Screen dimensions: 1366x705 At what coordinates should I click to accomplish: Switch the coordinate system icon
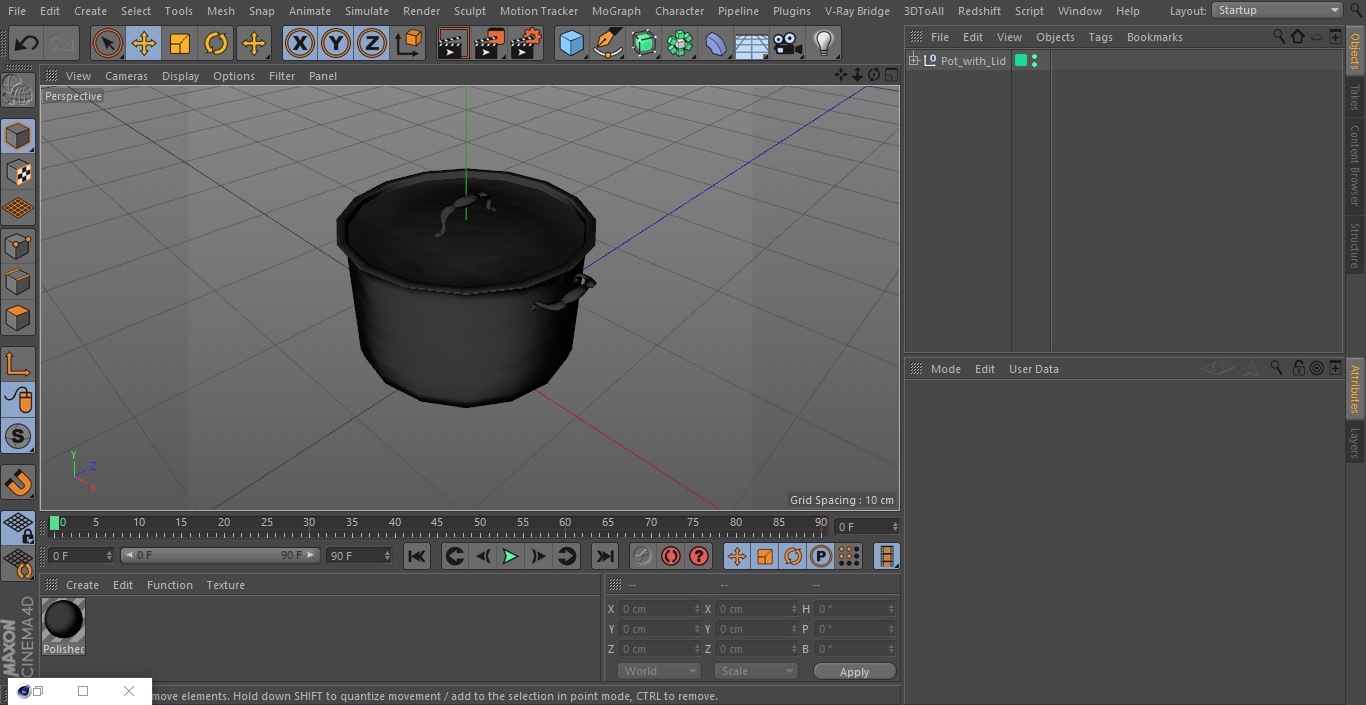409,44
